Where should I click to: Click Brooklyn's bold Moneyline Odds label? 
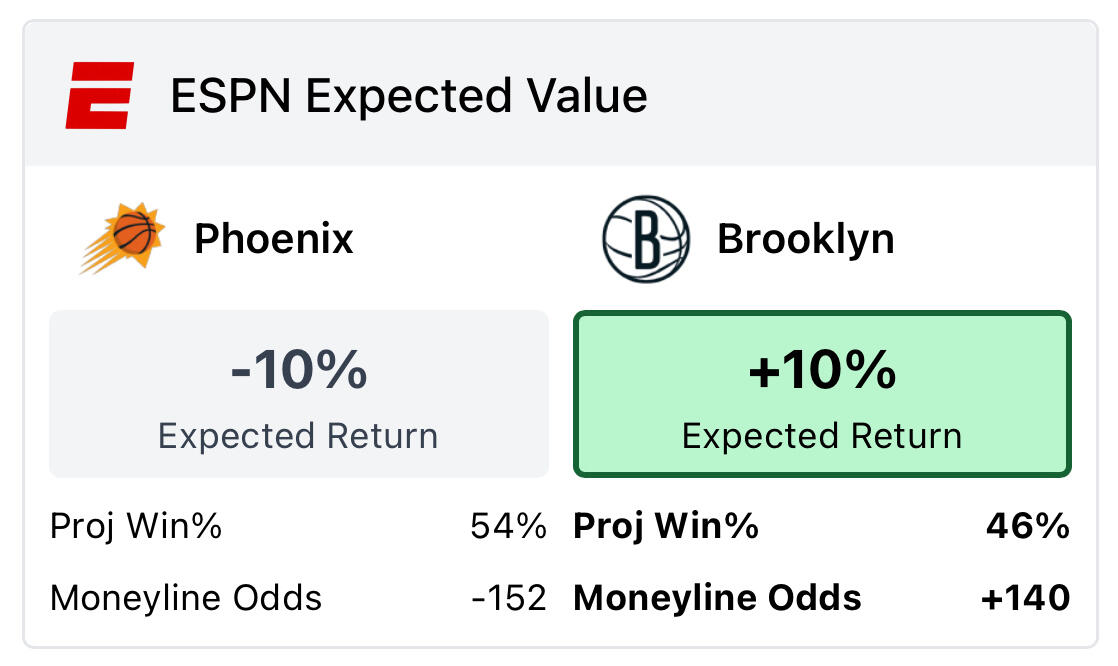tap(717, 598)
